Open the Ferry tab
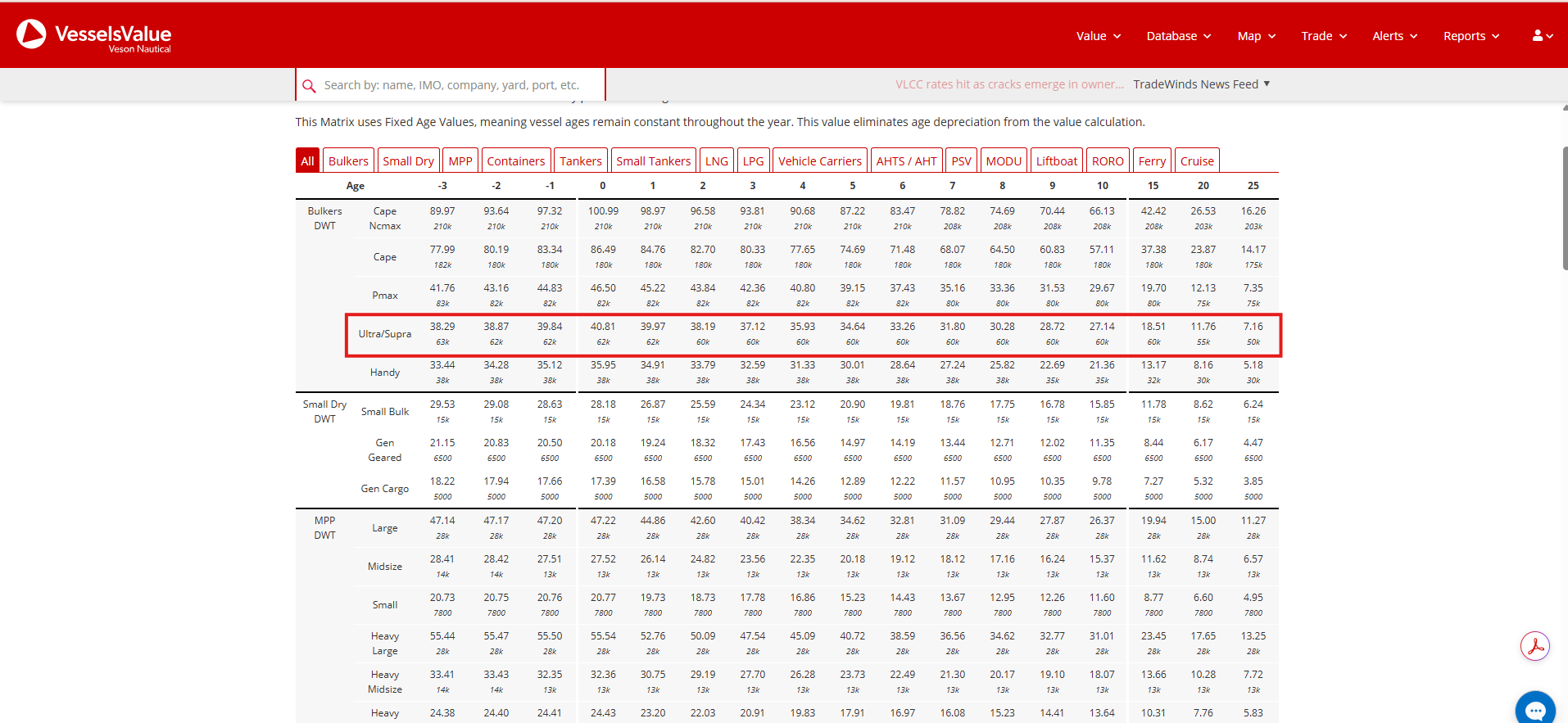Image resolution: width=1568 pixels, height=723 pixels. [1152, 160]
